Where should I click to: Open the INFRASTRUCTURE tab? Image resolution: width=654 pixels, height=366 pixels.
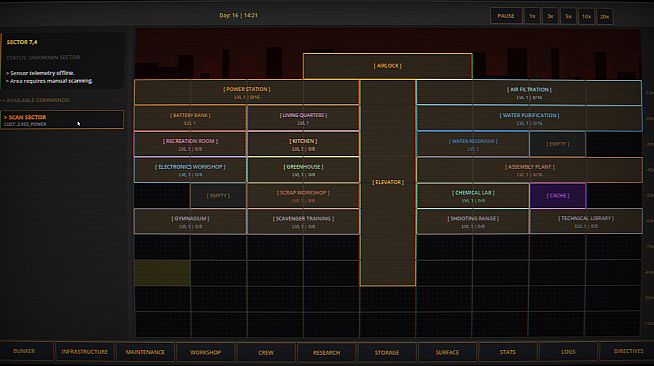[x=85, y=351]
